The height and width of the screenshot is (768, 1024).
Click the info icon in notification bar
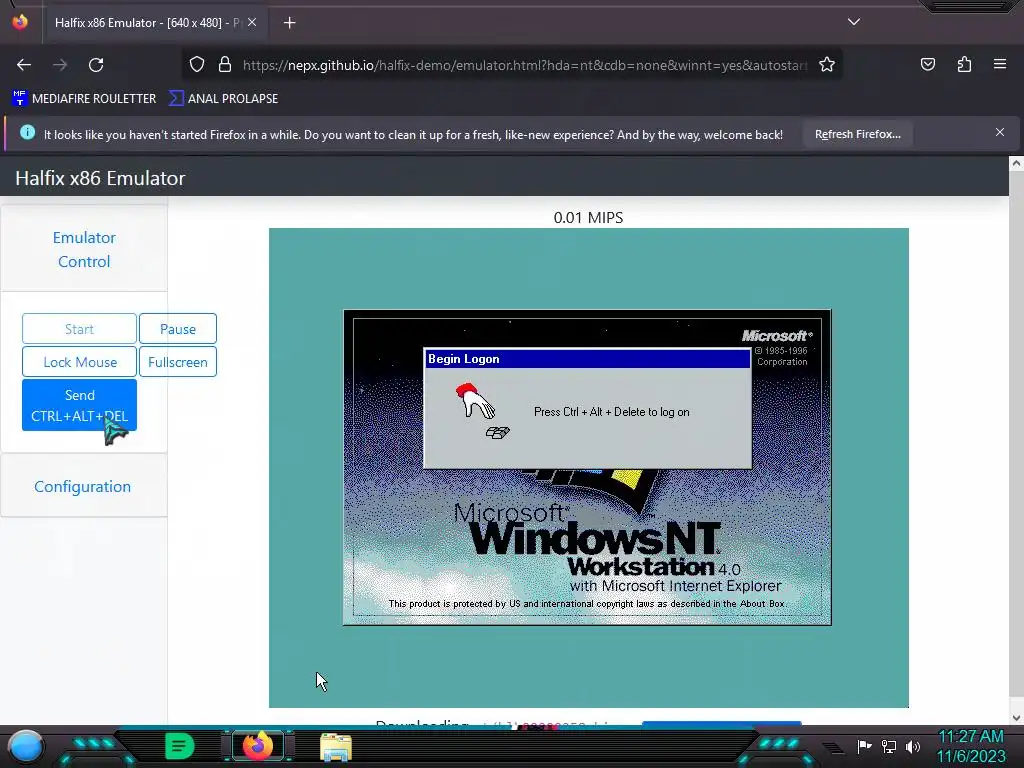coord(27,133)
